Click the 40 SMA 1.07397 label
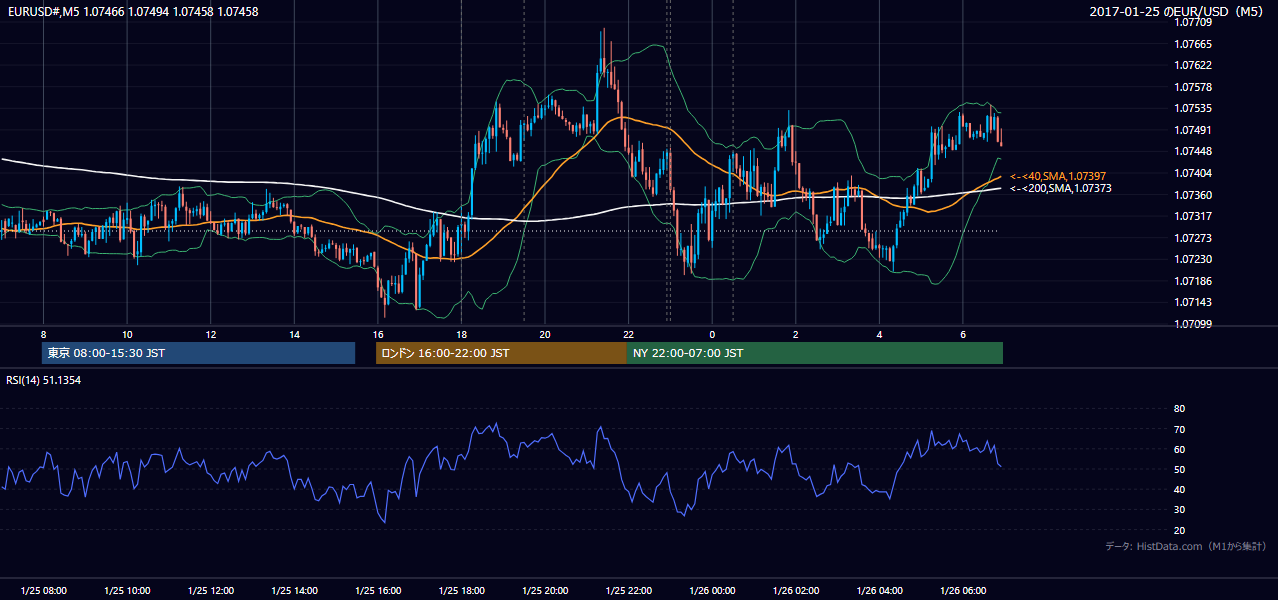The image size is (1278, 600). [1058, 176]
